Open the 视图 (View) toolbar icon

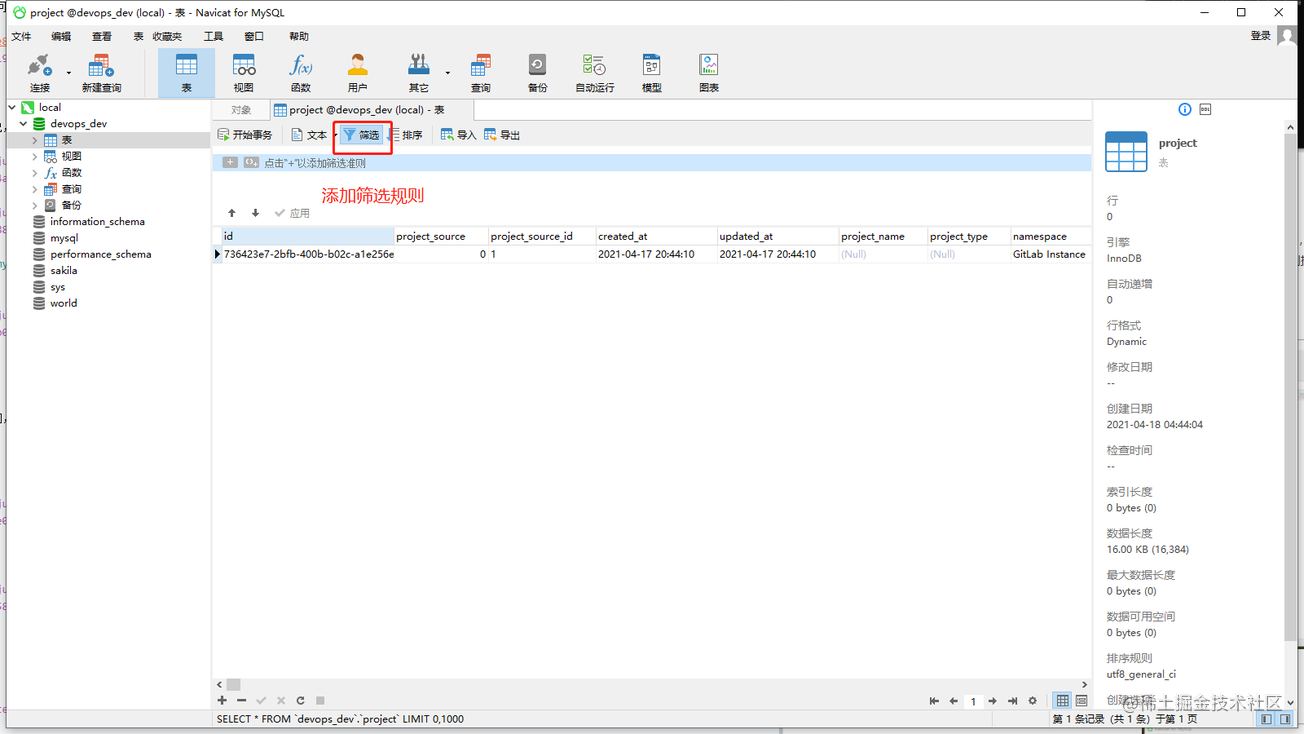(243, 72)
